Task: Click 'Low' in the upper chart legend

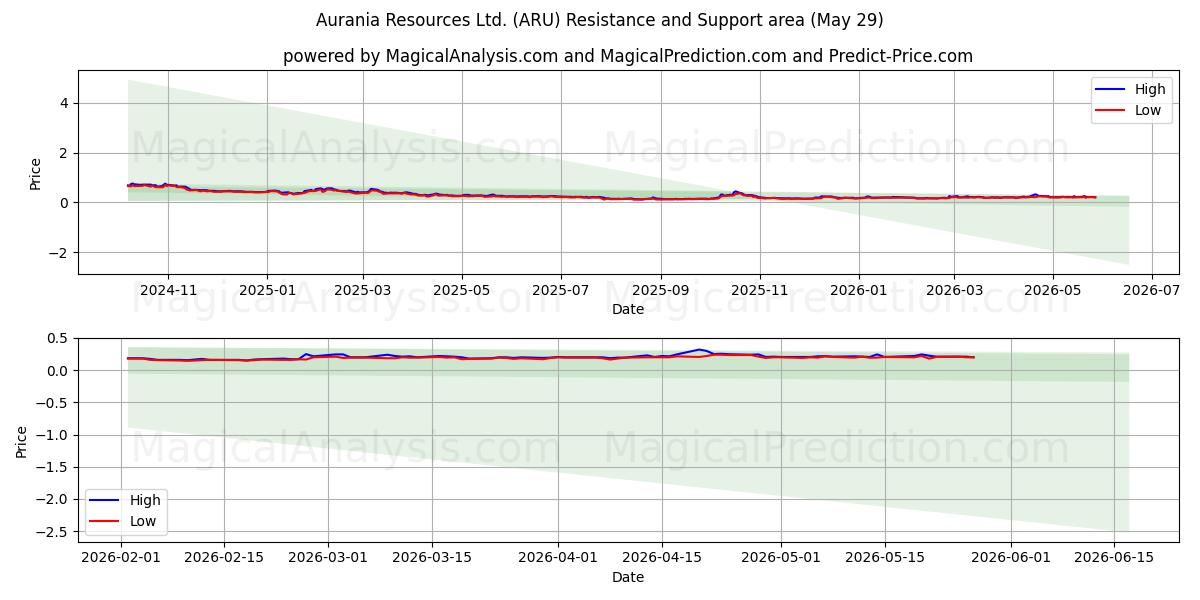Action: (x=1147, y=110)
